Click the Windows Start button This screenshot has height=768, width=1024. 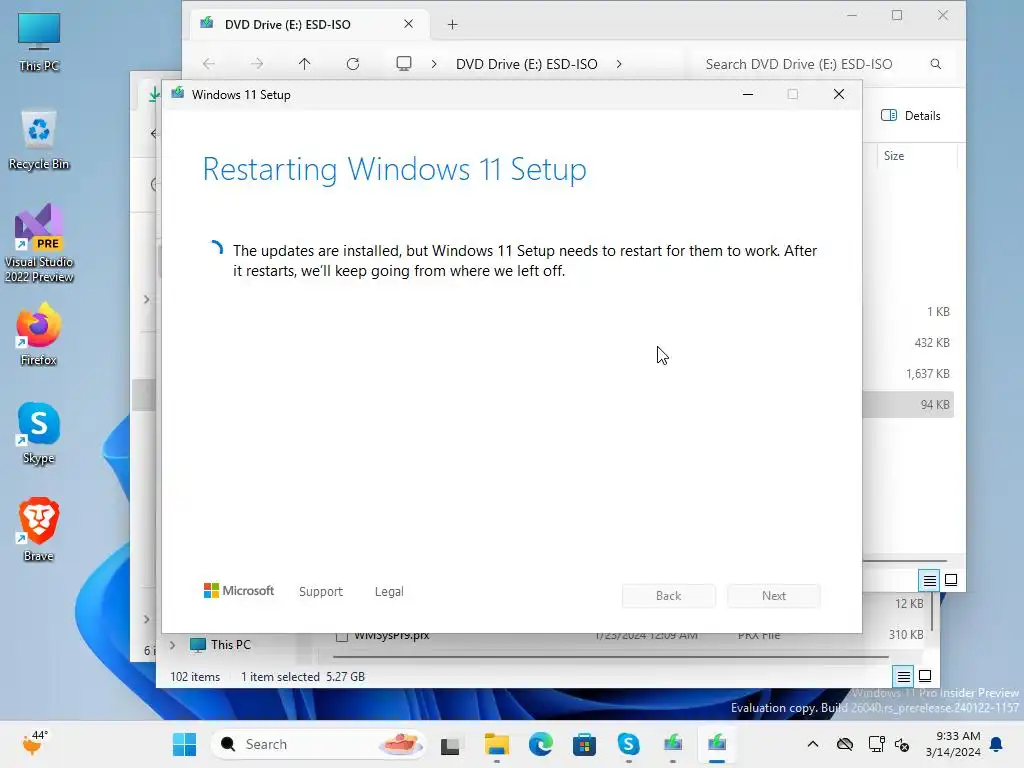click(184, 744)
